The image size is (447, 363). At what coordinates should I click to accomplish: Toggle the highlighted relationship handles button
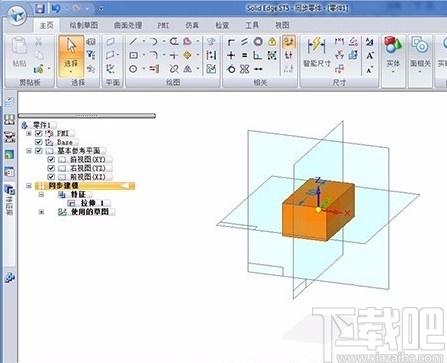click(289, 42)
